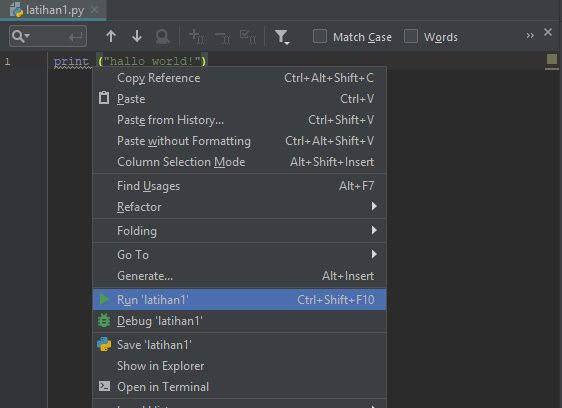Click the Paste clipboard icon
The width and height of the screenshot is (562, 408).
104,98
